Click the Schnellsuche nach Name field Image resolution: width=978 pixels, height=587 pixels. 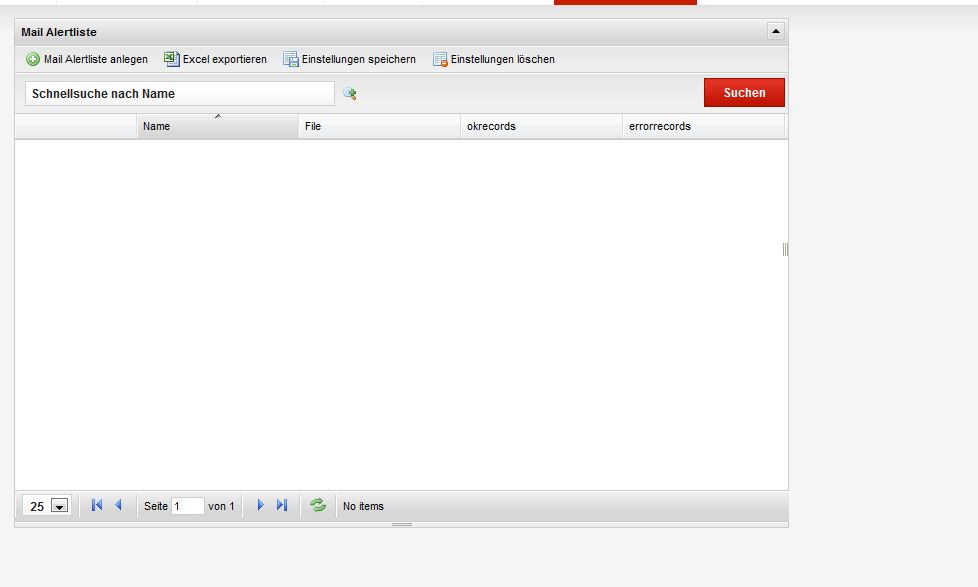[x=180, y=94]
